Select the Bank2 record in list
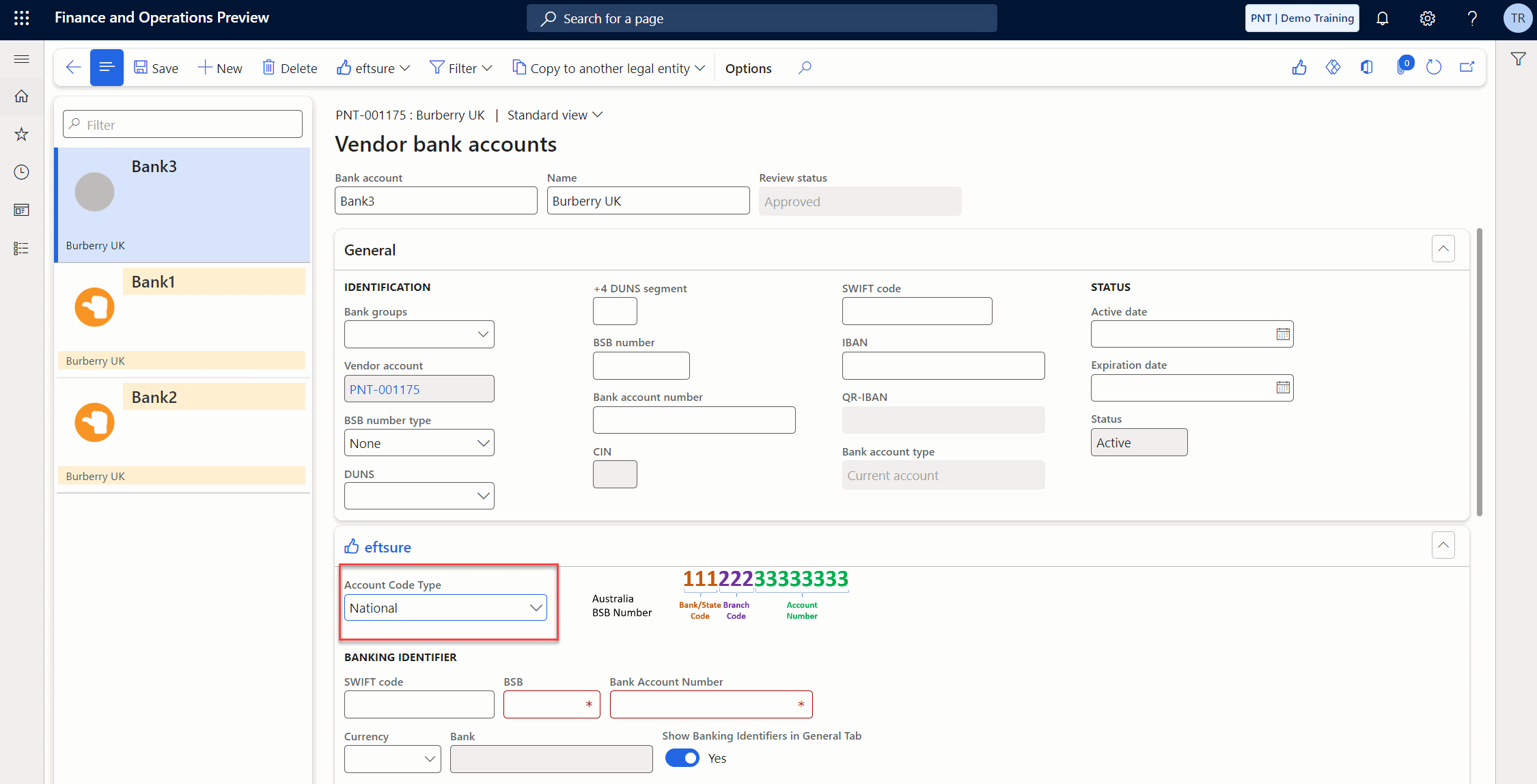 182,436
